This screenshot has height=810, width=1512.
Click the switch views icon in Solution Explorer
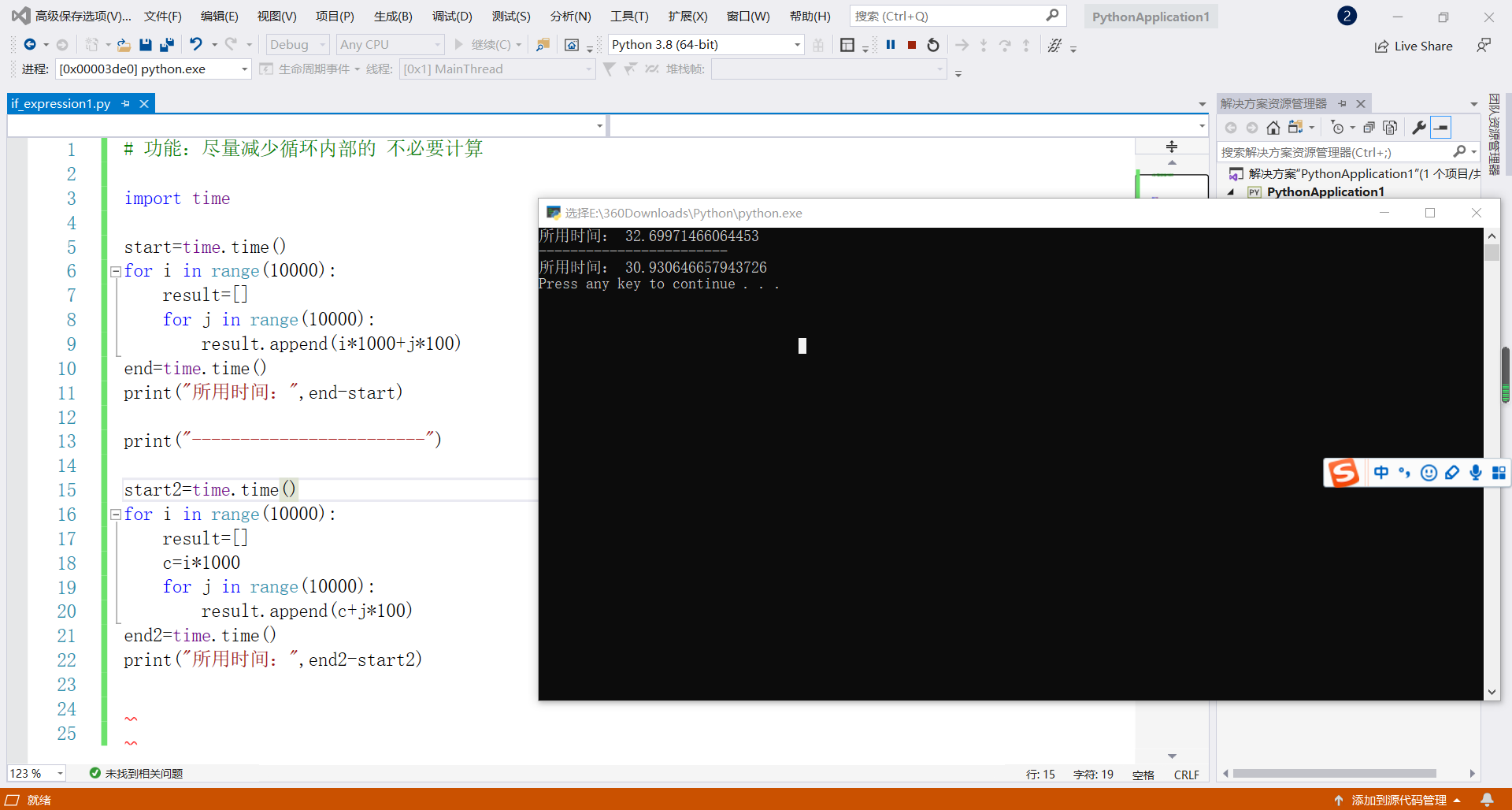pyautogui.click(x=1295, y=128)
